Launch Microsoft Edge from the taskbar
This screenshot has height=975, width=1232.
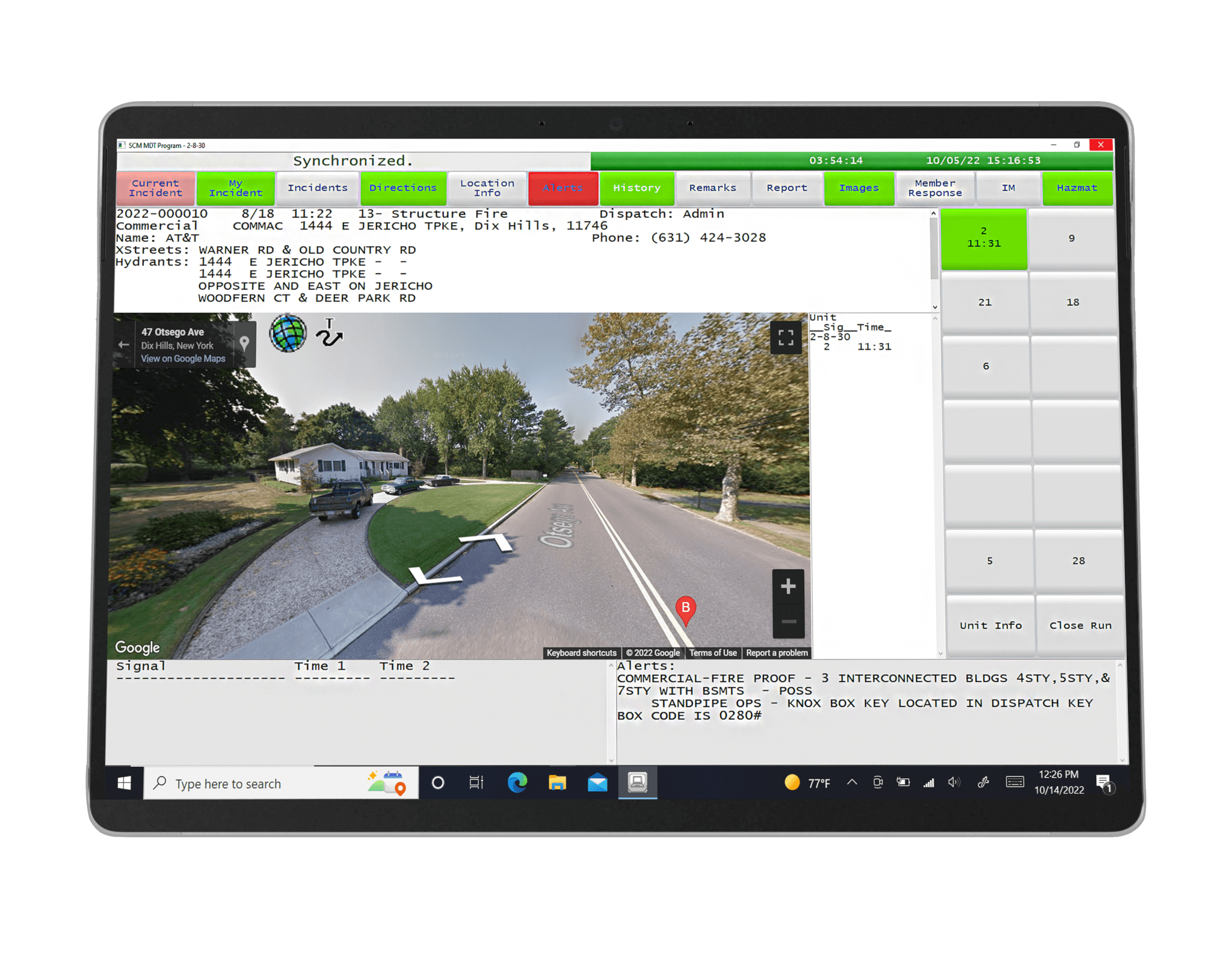pos(517,783)
